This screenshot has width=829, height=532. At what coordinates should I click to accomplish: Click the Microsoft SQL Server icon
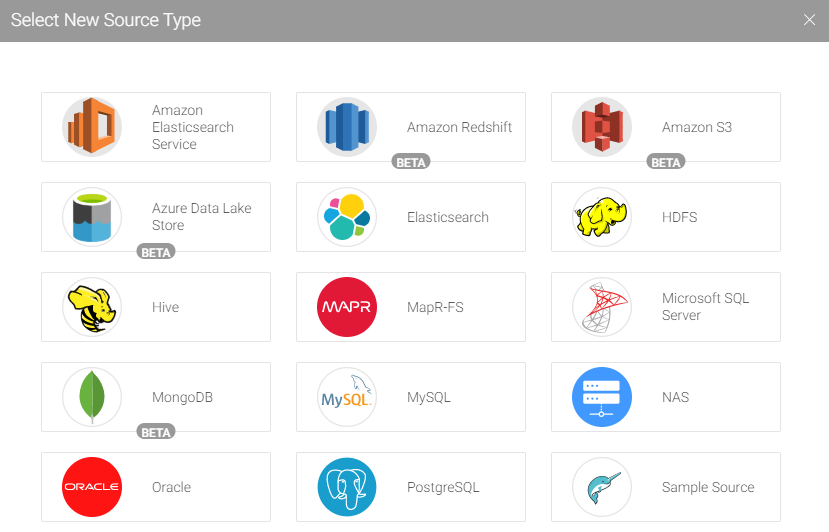coord(602,307)
